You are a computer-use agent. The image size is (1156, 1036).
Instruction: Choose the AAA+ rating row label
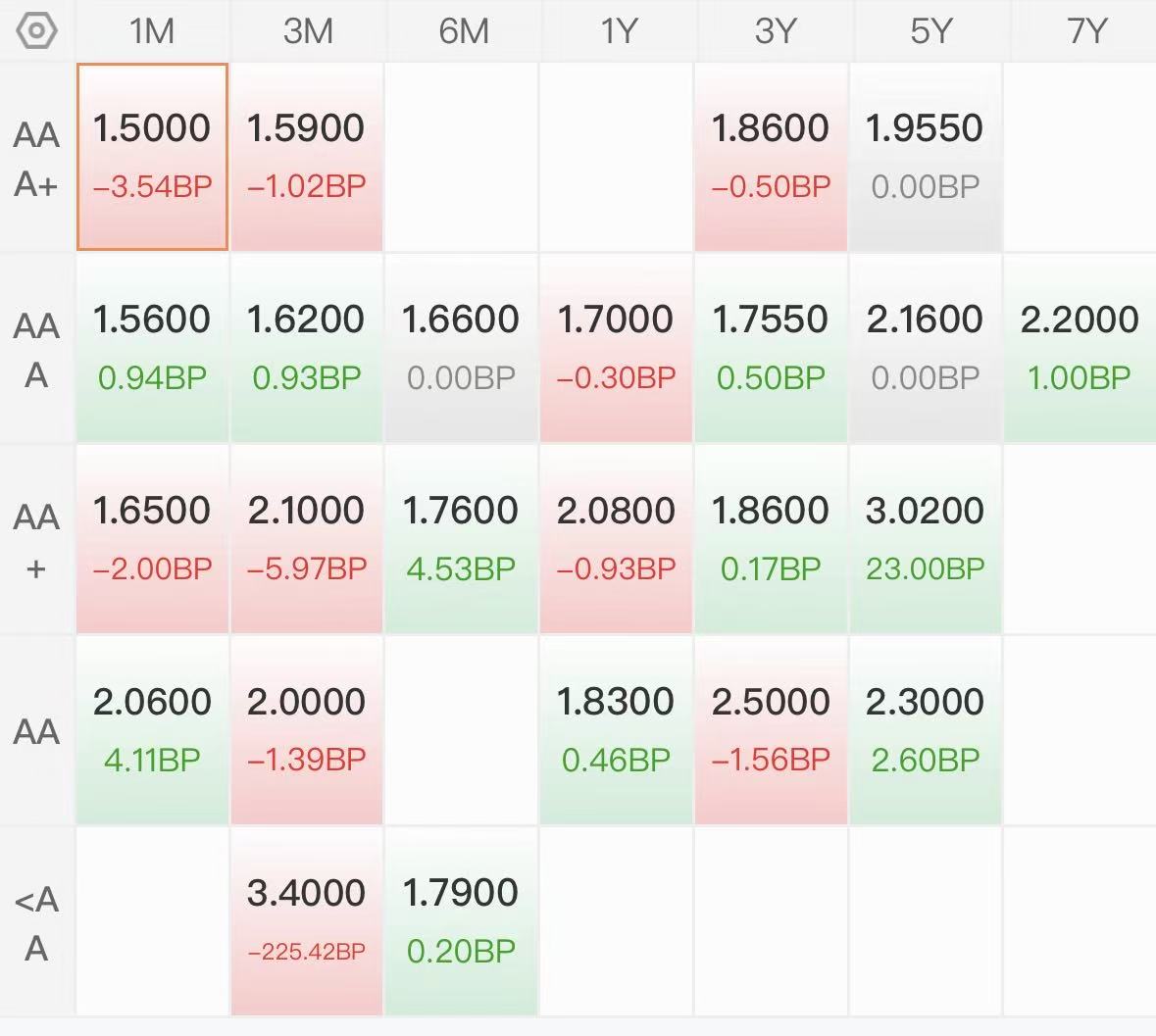[36, 158]
